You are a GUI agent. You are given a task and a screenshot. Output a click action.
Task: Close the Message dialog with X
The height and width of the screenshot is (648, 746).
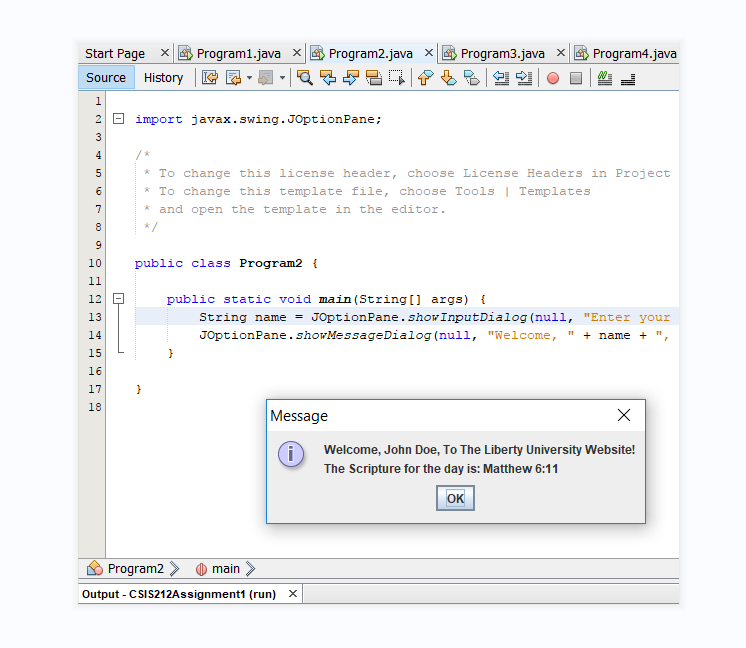[x=624, y=415]
